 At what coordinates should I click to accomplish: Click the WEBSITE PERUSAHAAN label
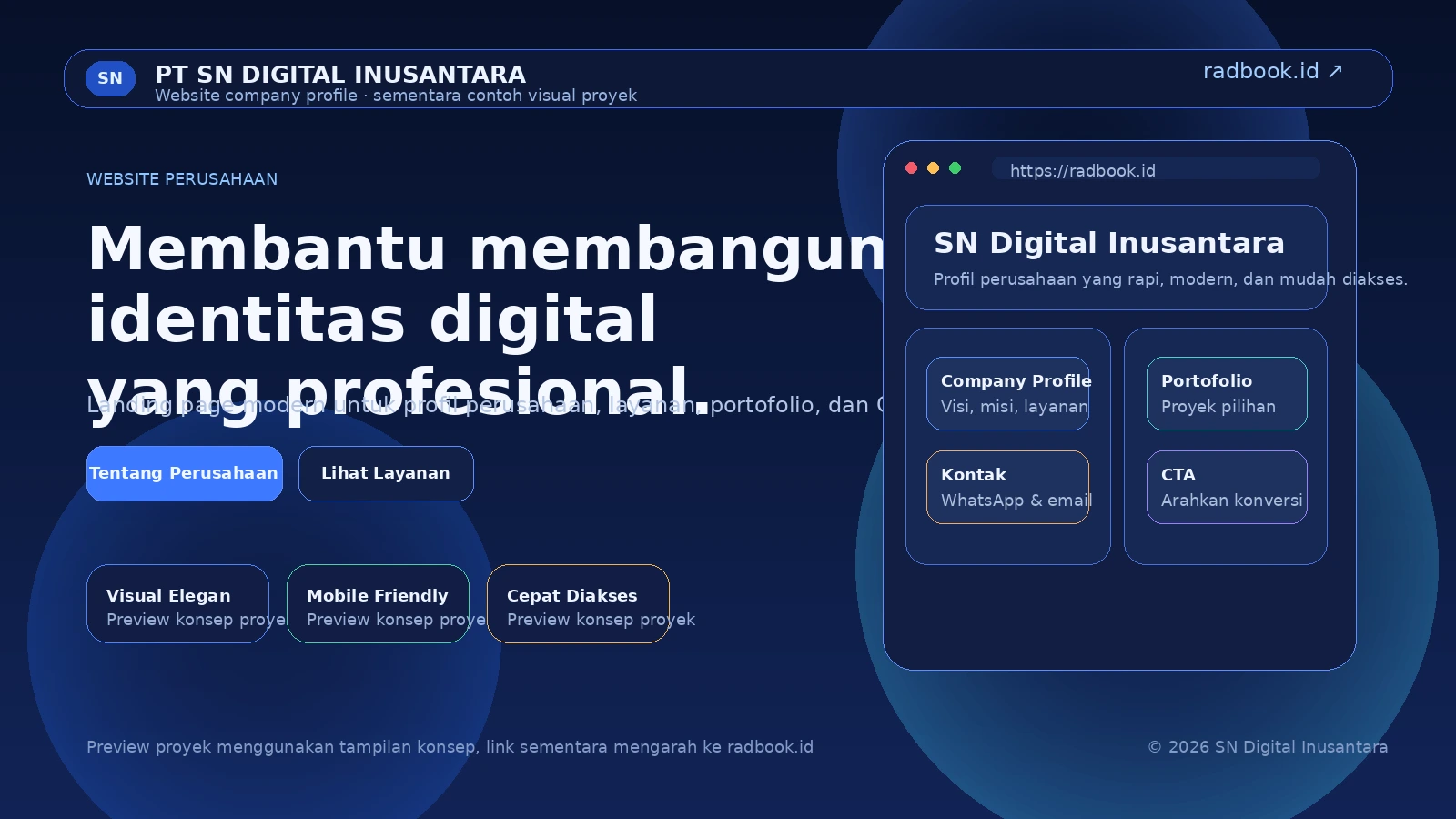(x=182, y=179)
